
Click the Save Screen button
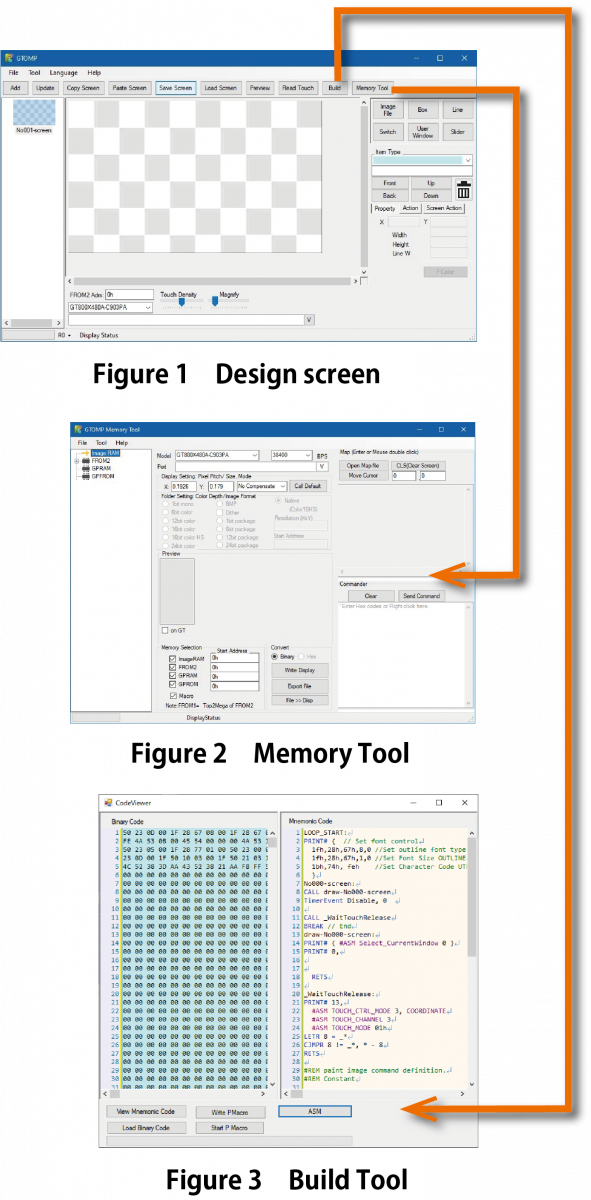coord(175,88)
